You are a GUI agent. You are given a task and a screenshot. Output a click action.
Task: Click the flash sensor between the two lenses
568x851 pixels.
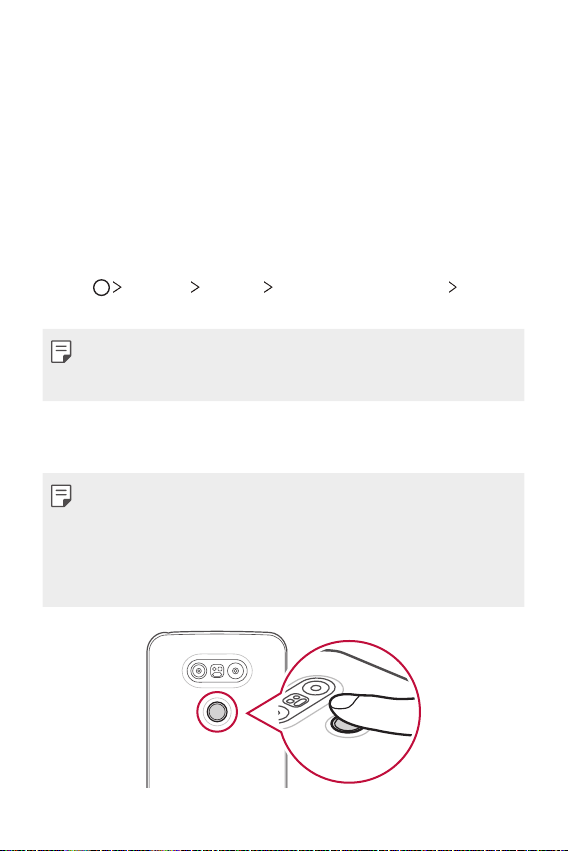click(x=217, y=671)
